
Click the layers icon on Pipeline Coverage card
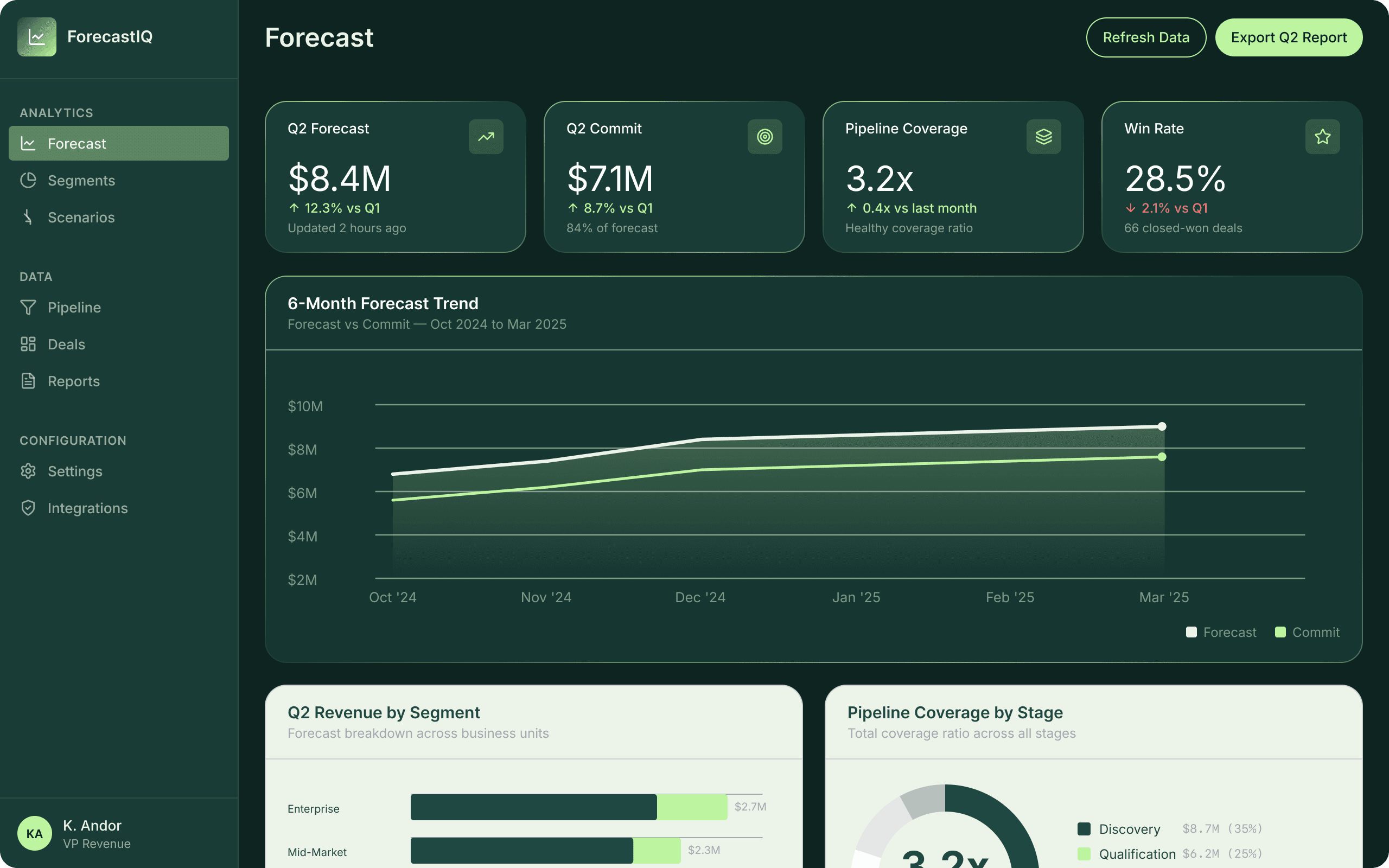[x=1044, y=137]
